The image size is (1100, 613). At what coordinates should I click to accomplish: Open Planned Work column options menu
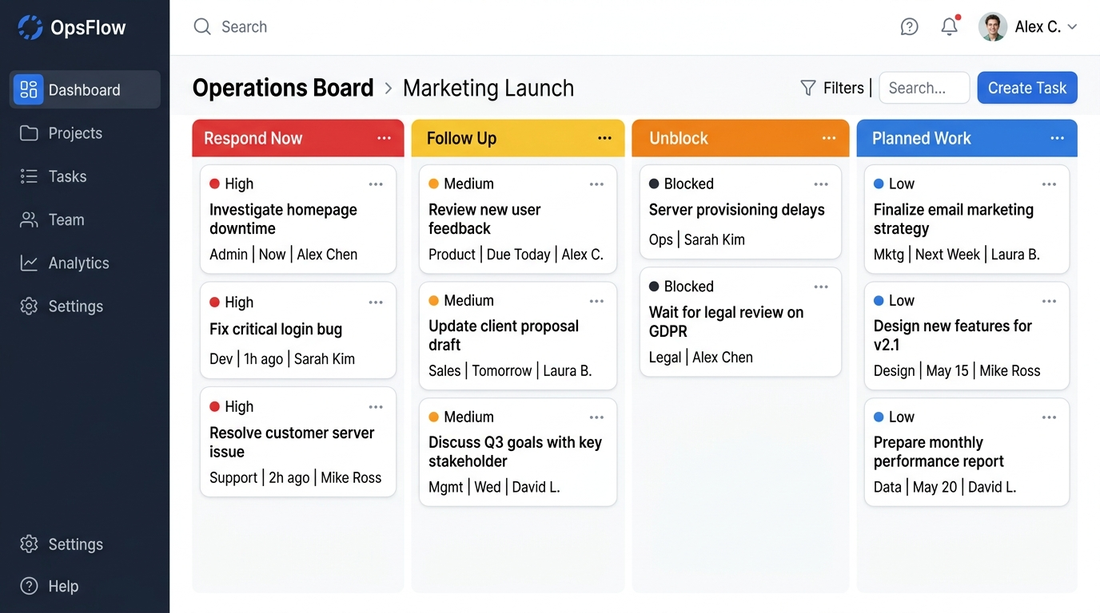coord(1057,138)
